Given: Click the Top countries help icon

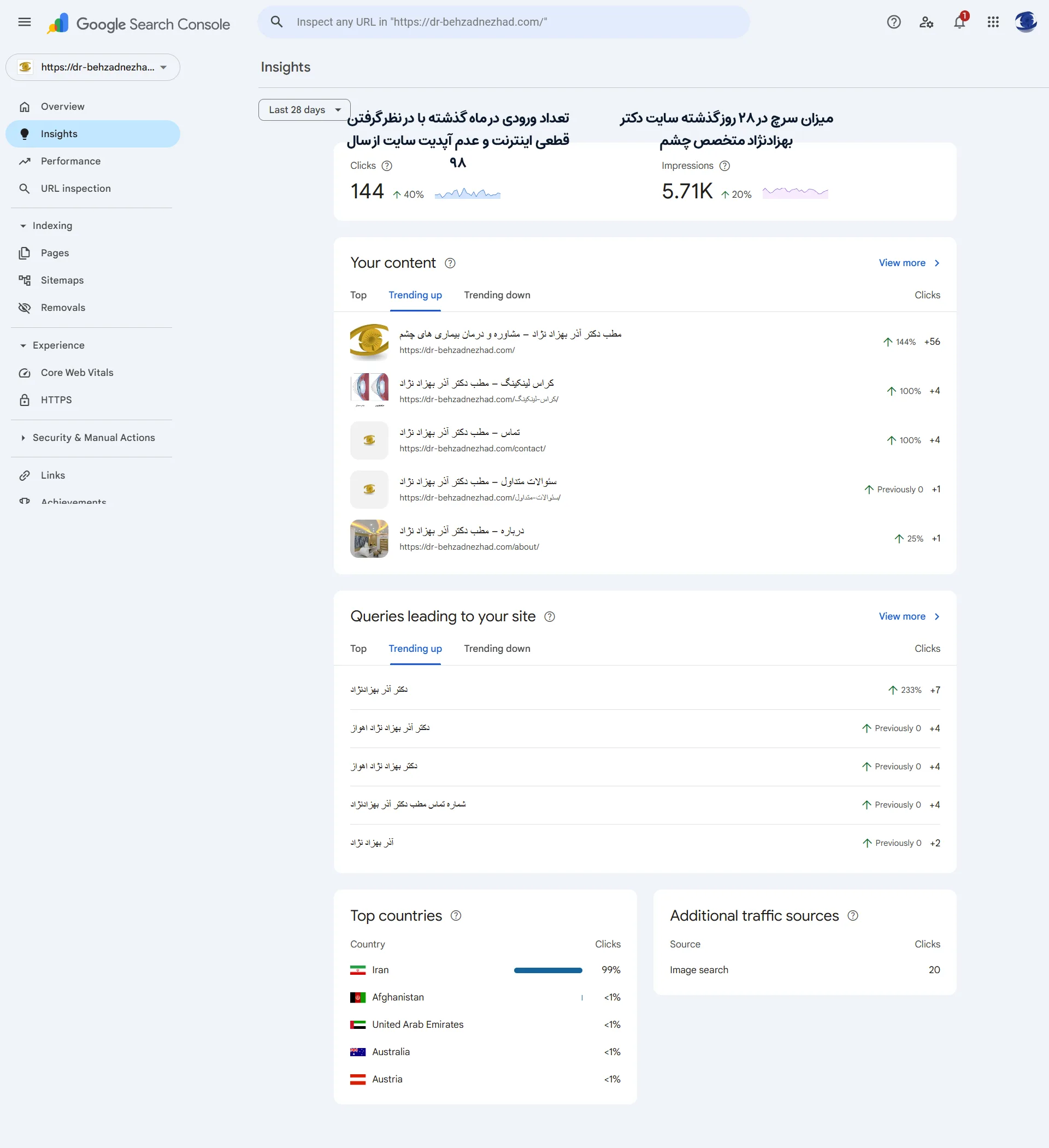Looking at the screenshot, I should 456,916.
